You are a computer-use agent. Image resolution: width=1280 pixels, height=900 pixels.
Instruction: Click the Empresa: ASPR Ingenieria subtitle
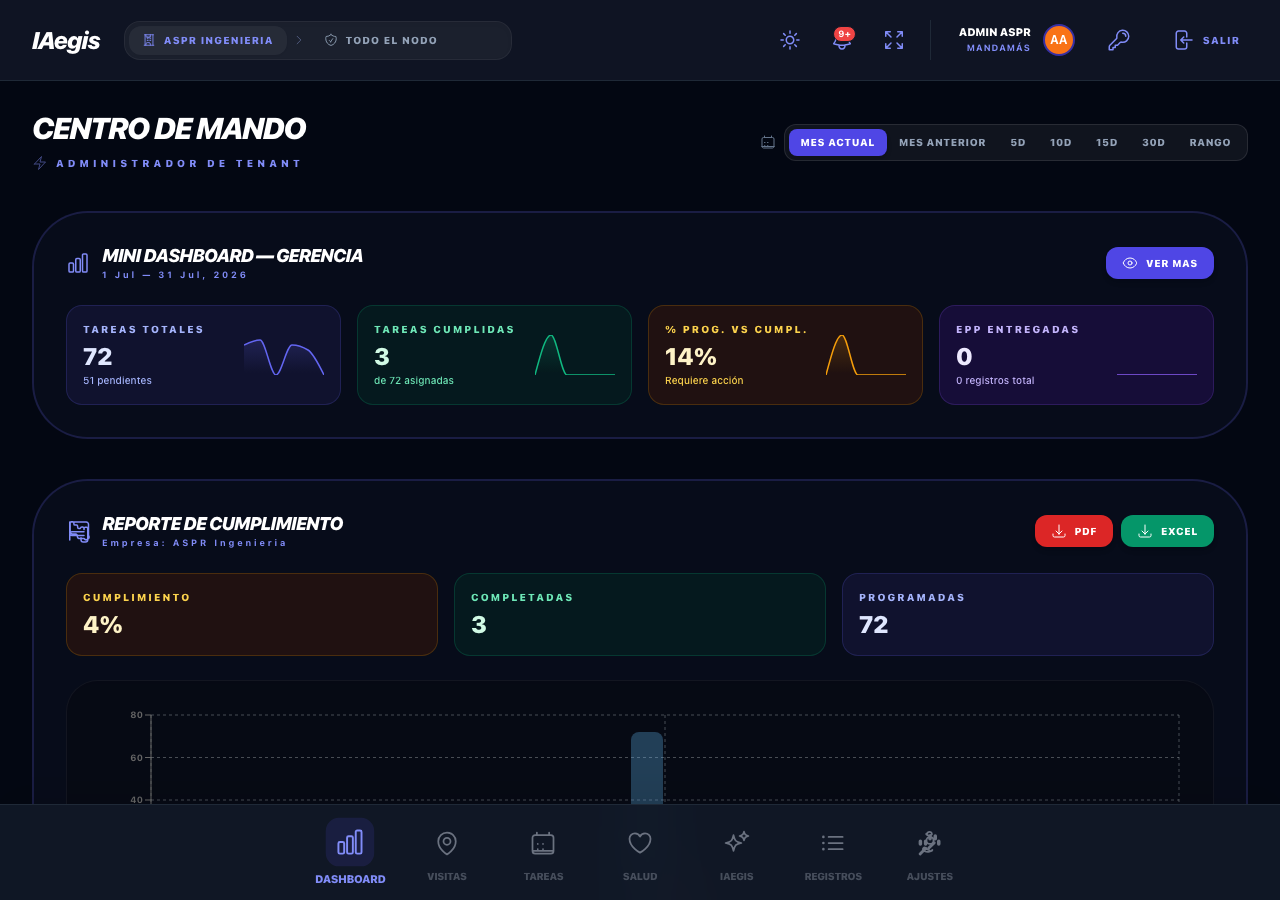pyautogui.click(x=194, y=543)
